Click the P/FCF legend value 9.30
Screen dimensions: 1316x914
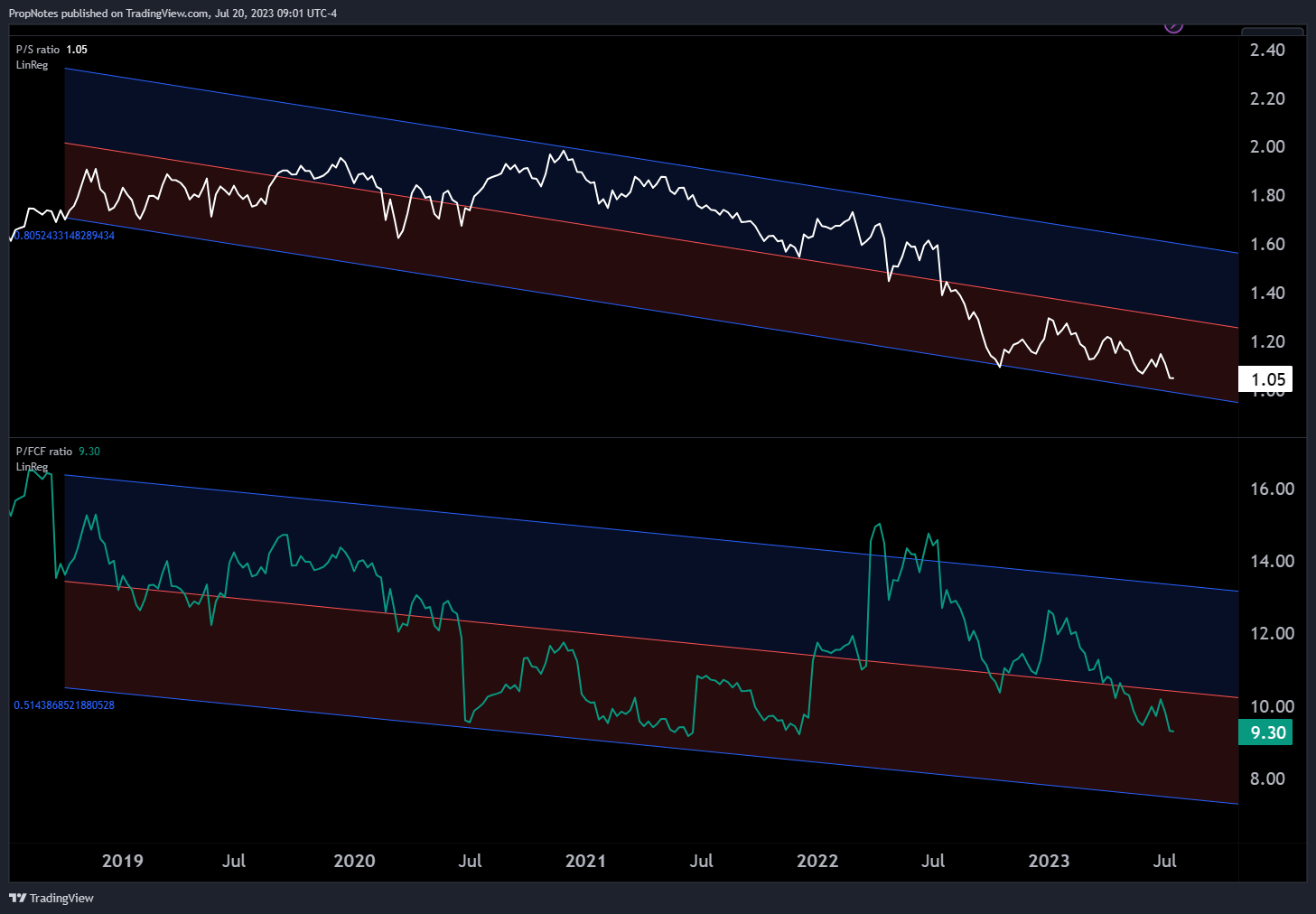pyautogui.click(x=89, y=452)
